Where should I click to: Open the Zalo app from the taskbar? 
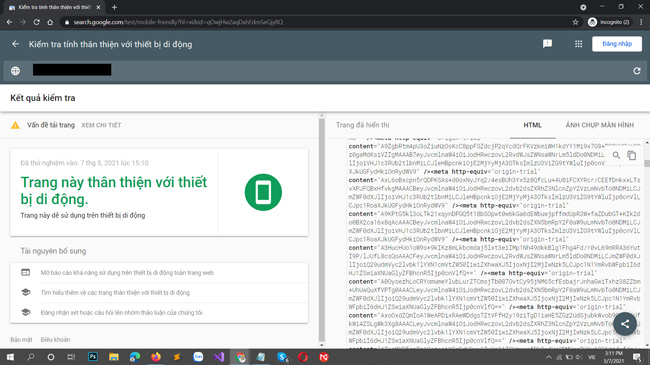pos(198,357)
